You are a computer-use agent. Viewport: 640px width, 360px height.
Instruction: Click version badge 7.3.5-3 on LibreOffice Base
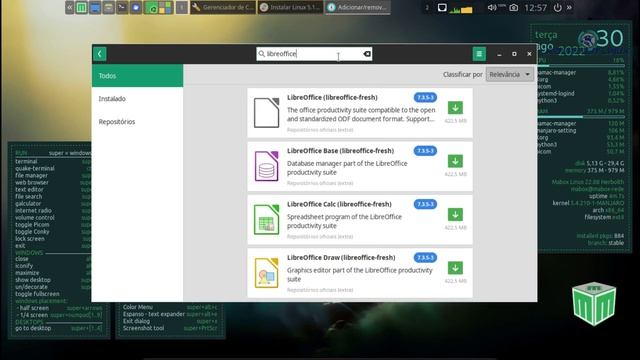tap(425, 151)
